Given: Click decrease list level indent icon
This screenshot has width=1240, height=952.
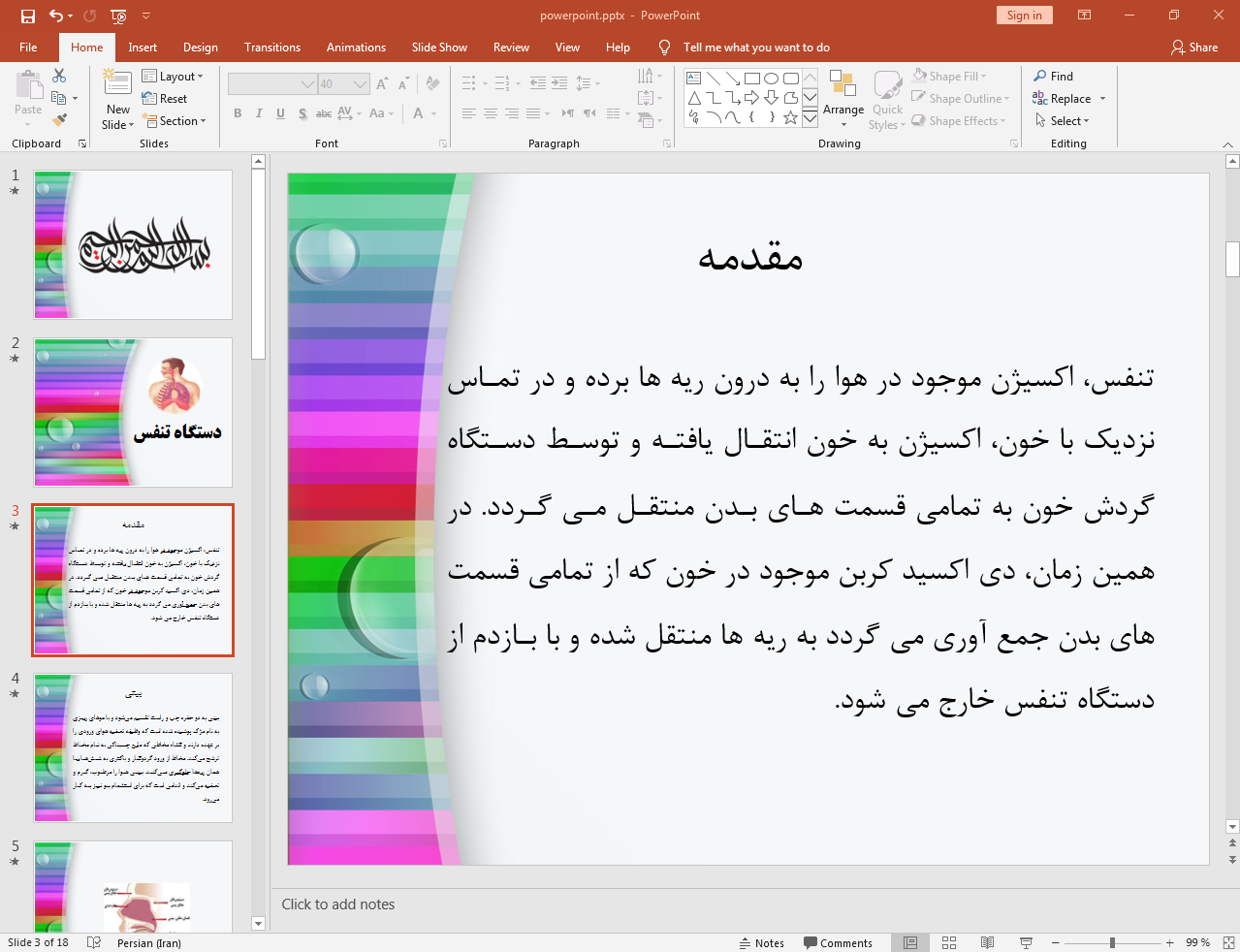Looking at the screenshot, I should tap(538, 83).
